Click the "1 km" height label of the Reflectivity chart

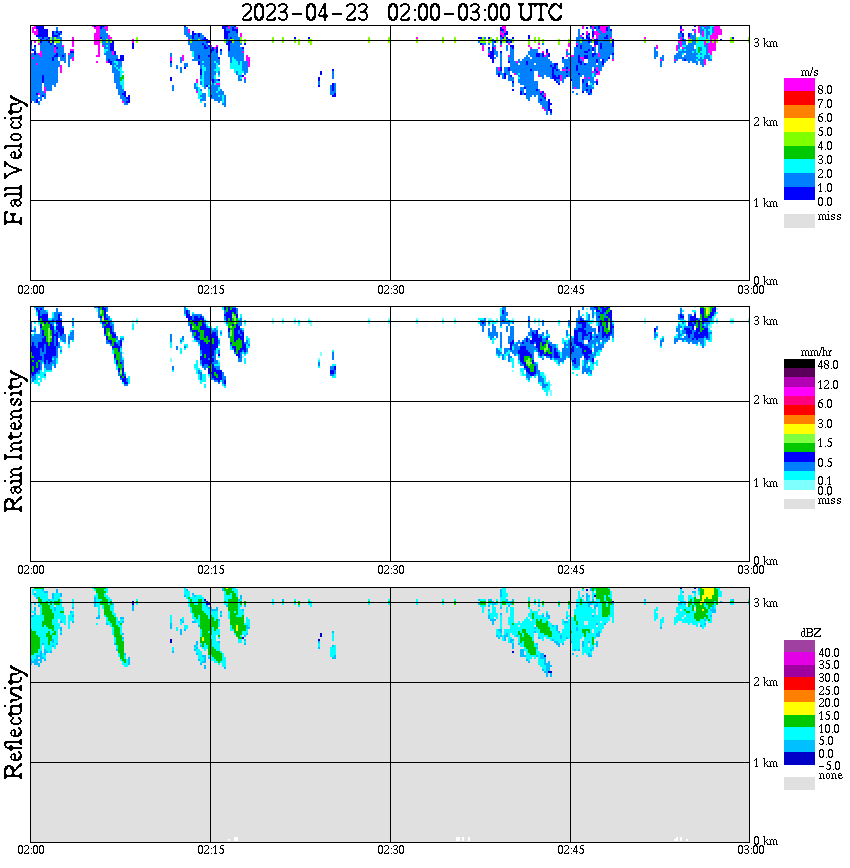click(765, 763)
